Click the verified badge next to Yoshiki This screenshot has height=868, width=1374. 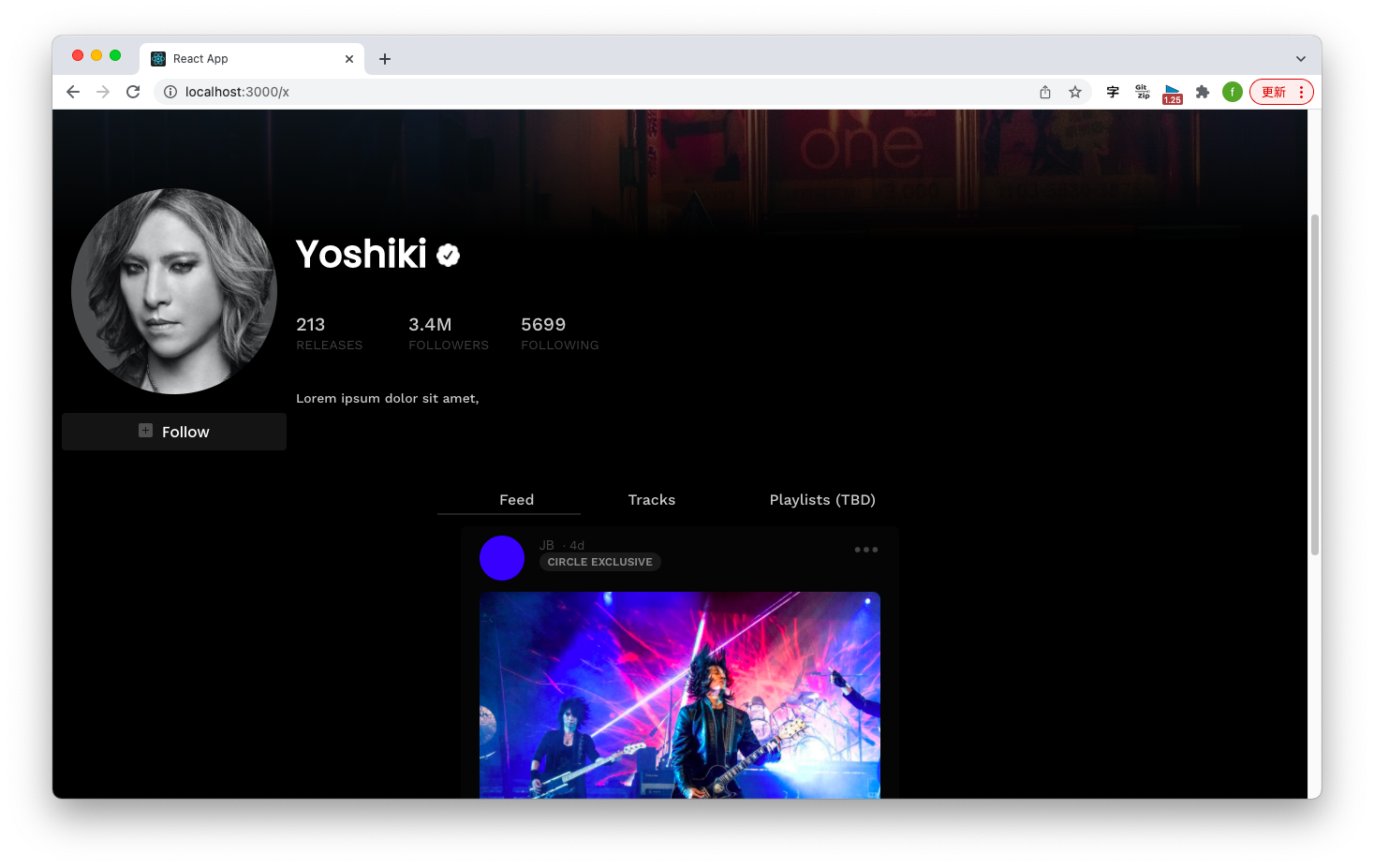[449, 255]
